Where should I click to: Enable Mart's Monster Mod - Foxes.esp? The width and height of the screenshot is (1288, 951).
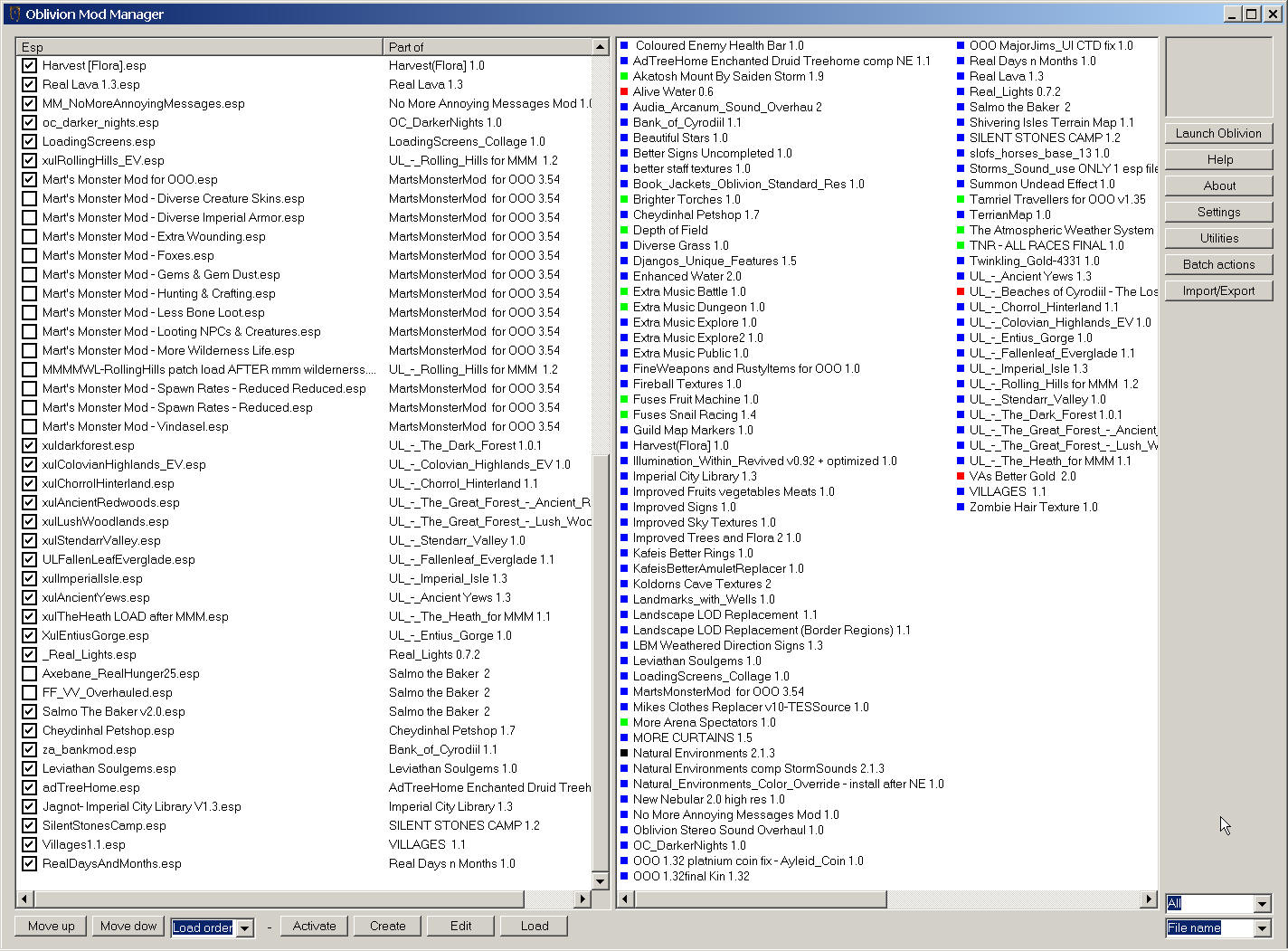pyautogui.click(x=29, y=255)
